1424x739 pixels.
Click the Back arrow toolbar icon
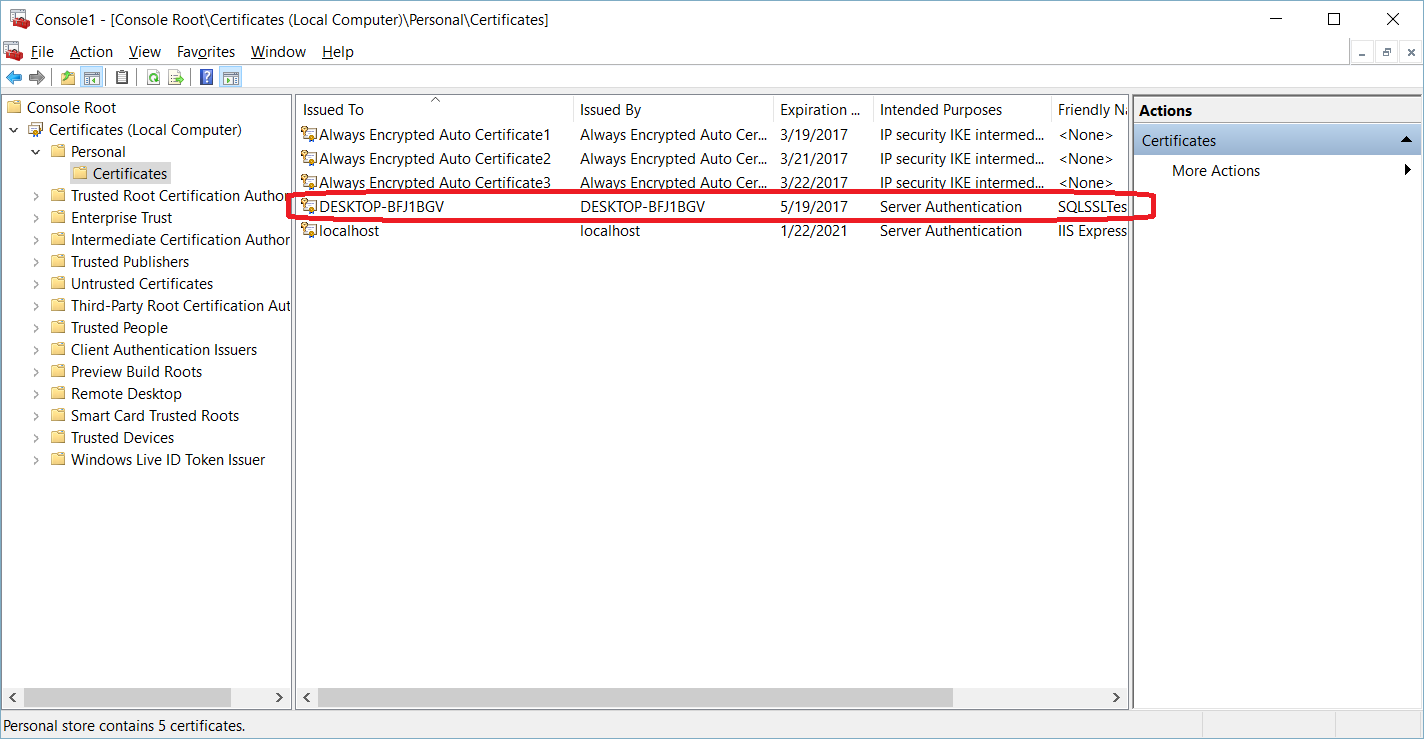coord(14,78)
